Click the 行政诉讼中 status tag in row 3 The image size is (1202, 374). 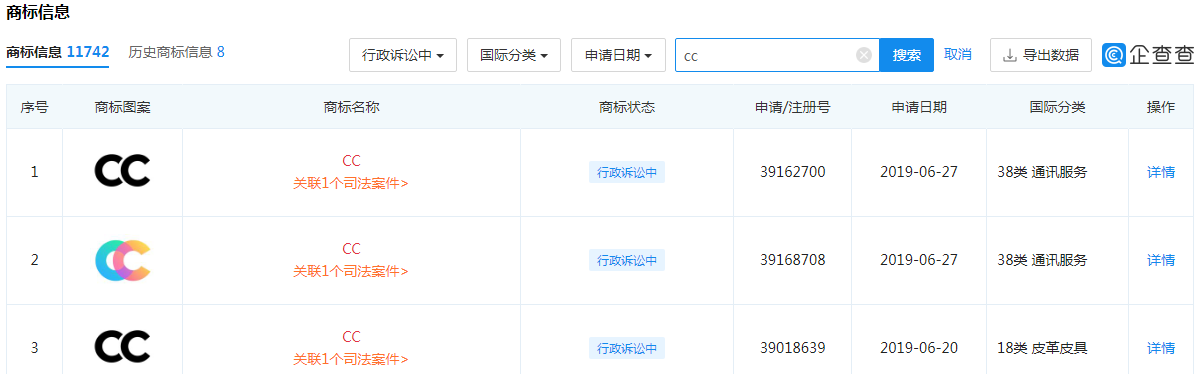pyautogui.click(x=627, y=348)
